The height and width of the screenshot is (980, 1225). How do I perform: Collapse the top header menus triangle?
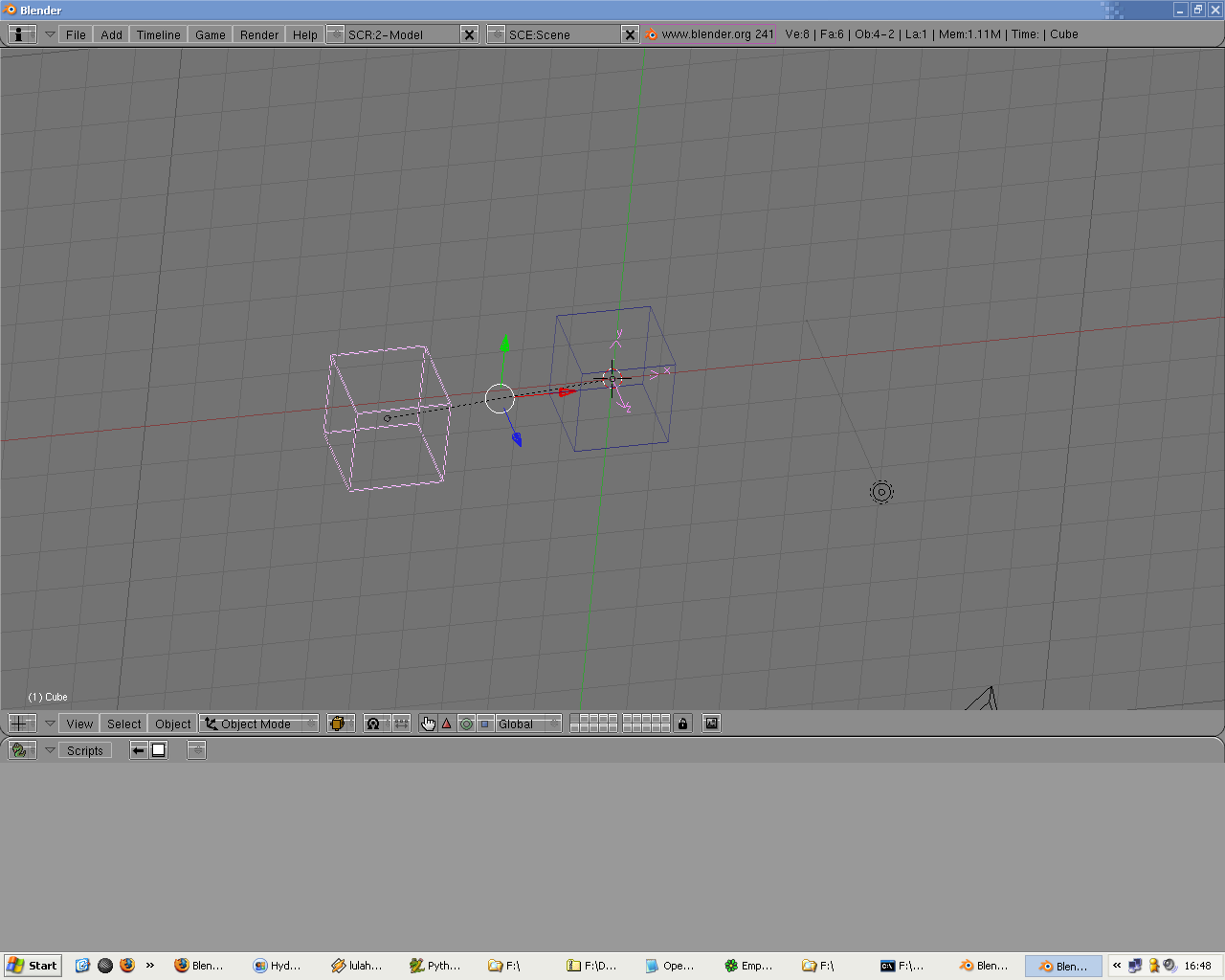click(50, 34)
